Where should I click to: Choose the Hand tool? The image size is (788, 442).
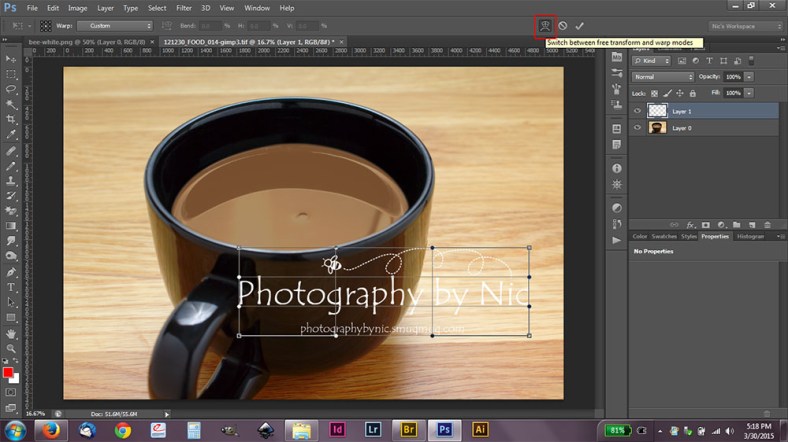11,333
